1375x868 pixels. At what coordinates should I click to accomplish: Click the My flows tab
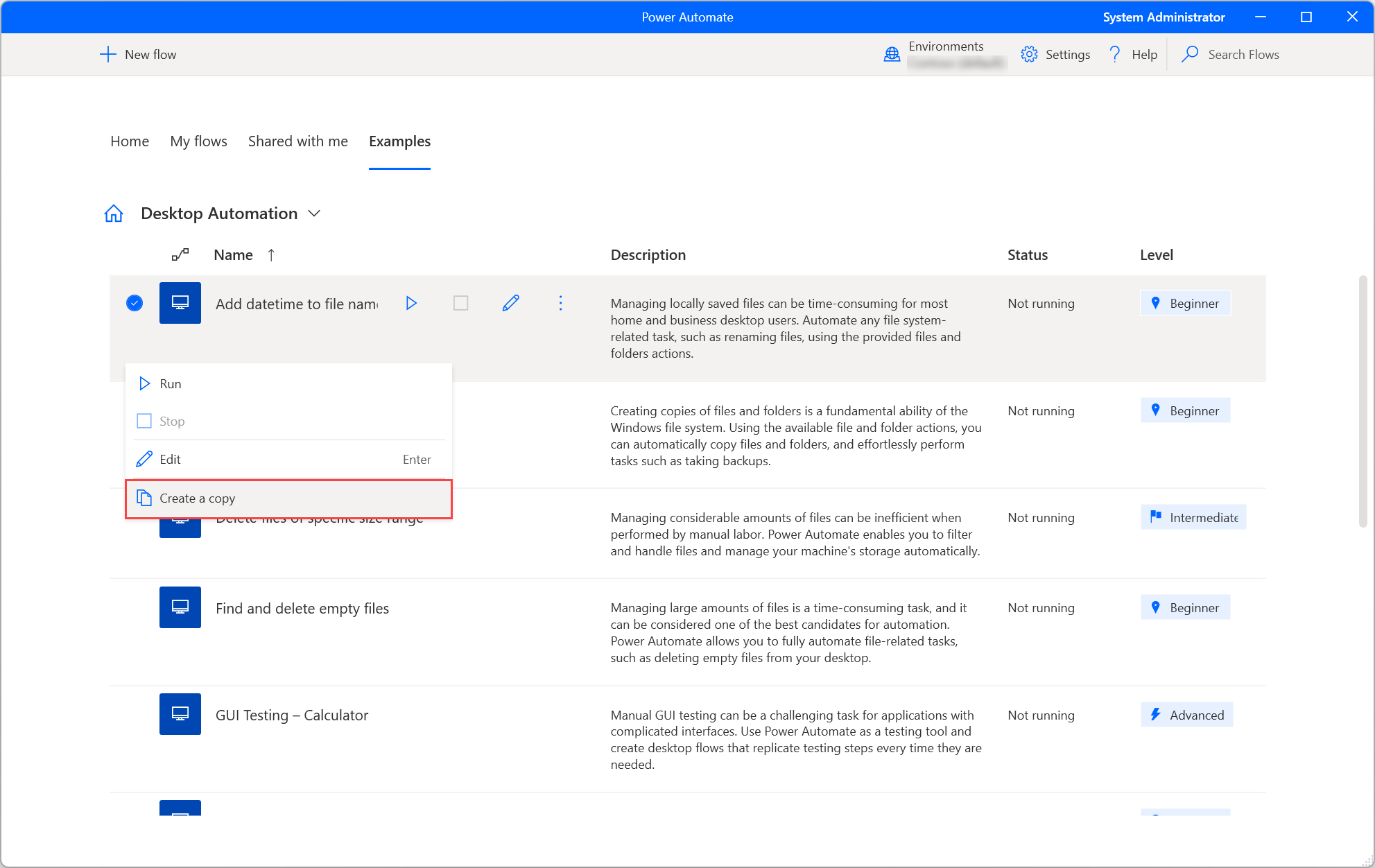pos(200,141)
